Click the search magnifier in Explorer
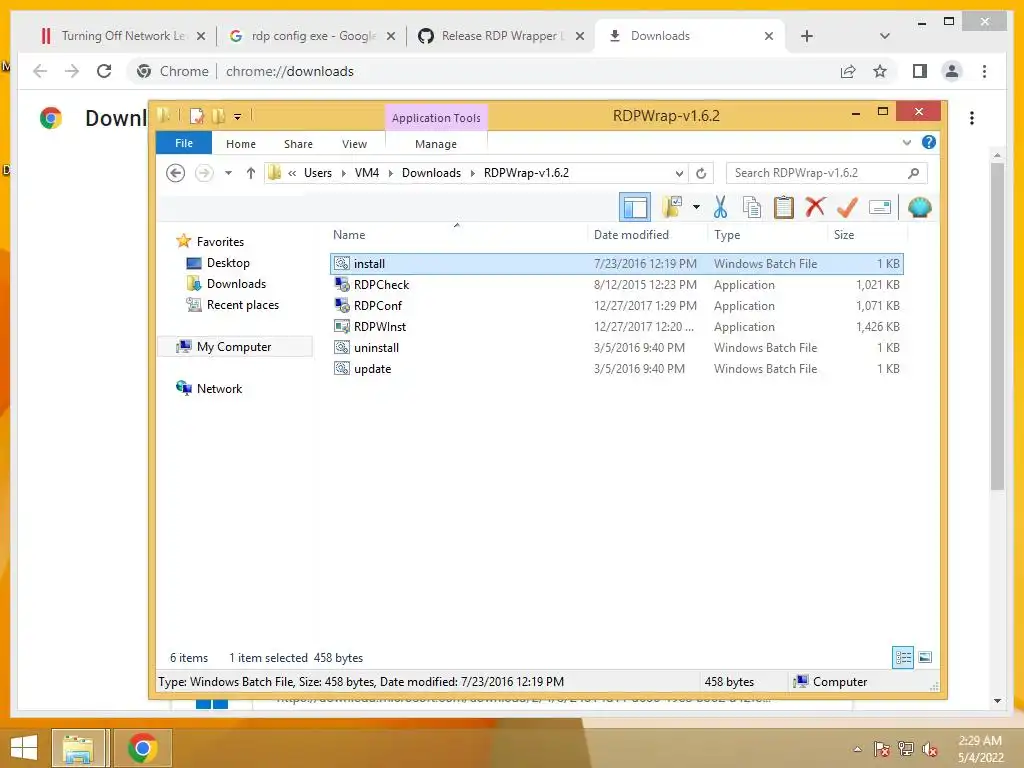Screen dimensions: 1024x768 [914, 173]
